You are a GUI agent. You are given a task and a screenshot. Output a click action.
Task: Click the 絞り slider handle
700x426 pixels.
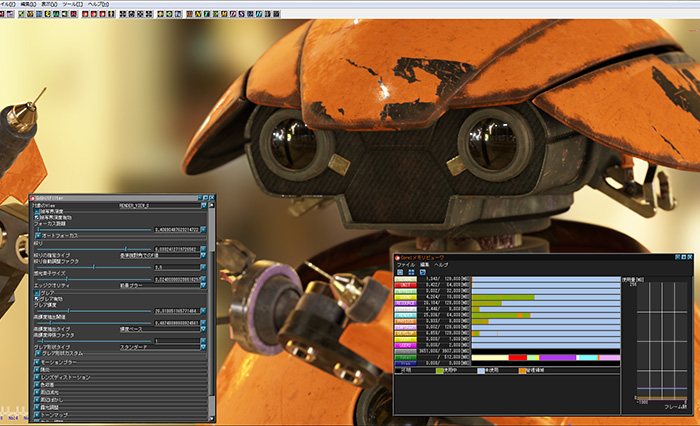pyautogui.click(x=125, y=249)
